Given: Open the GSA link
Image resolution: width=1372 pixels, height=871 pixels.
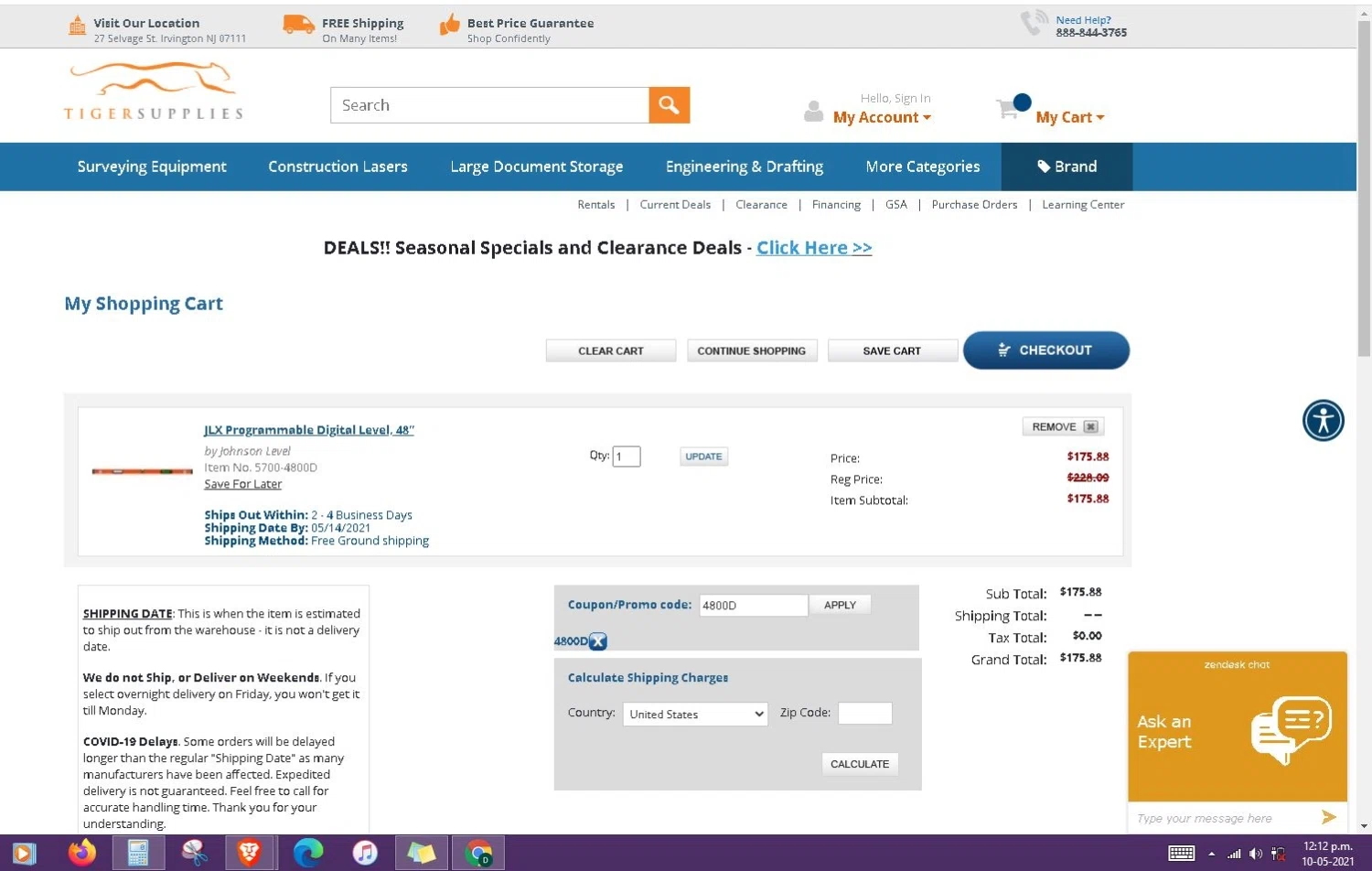Looking at the screenshot, I should [x=896, y=205].
